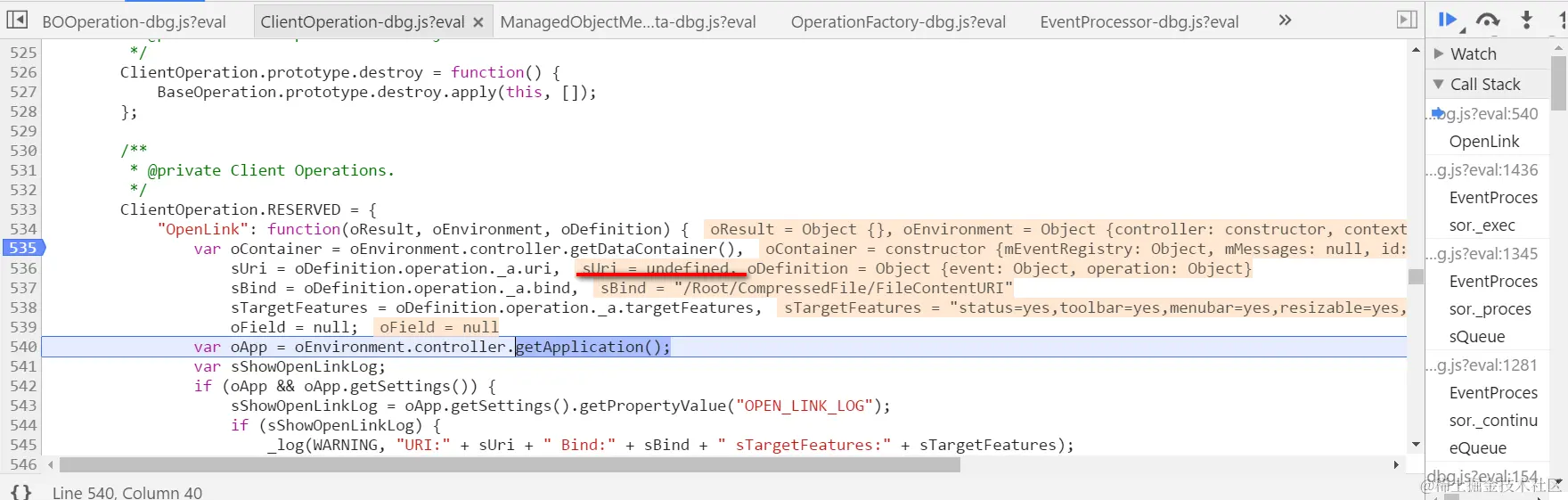Resume script execution

pos(1448,20)
